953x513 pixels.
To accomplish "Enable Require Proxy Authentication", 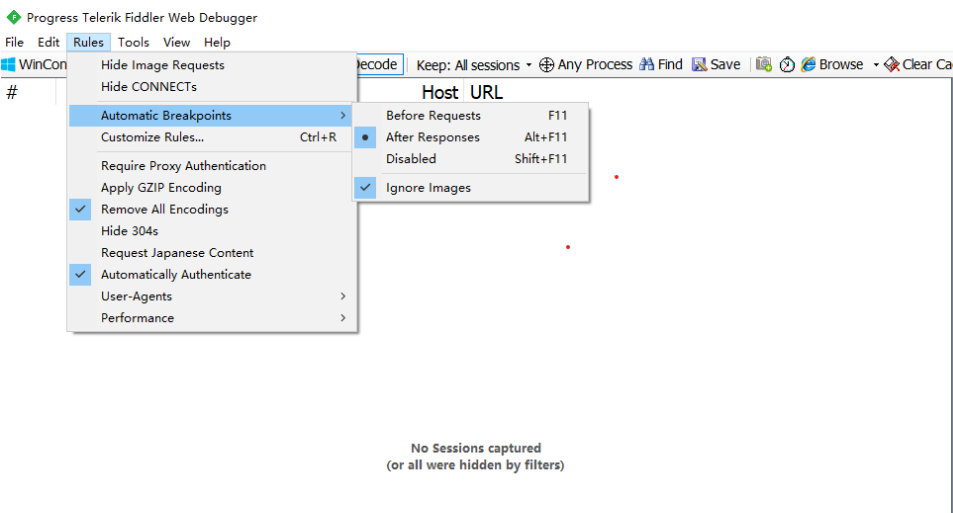I will coord(212,166).
